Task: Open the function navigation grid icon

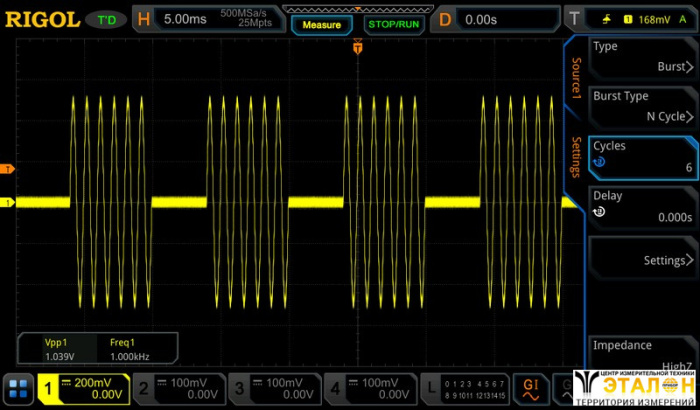Action: (x=17, y=388)
